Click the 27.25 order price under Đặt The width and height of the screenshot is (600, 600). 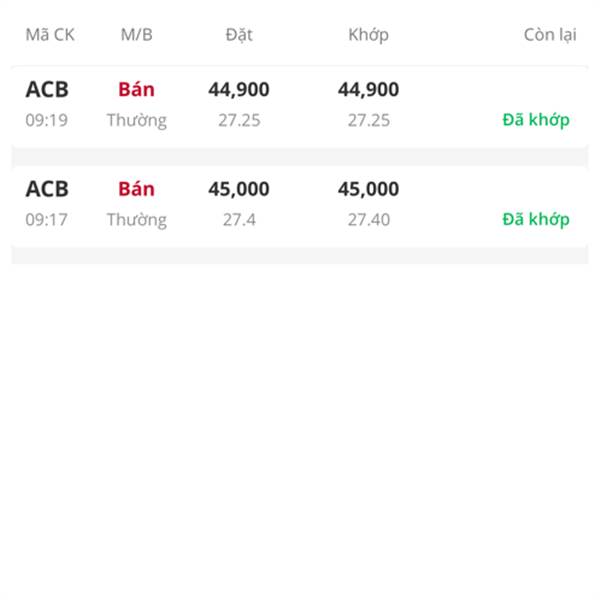239,121
